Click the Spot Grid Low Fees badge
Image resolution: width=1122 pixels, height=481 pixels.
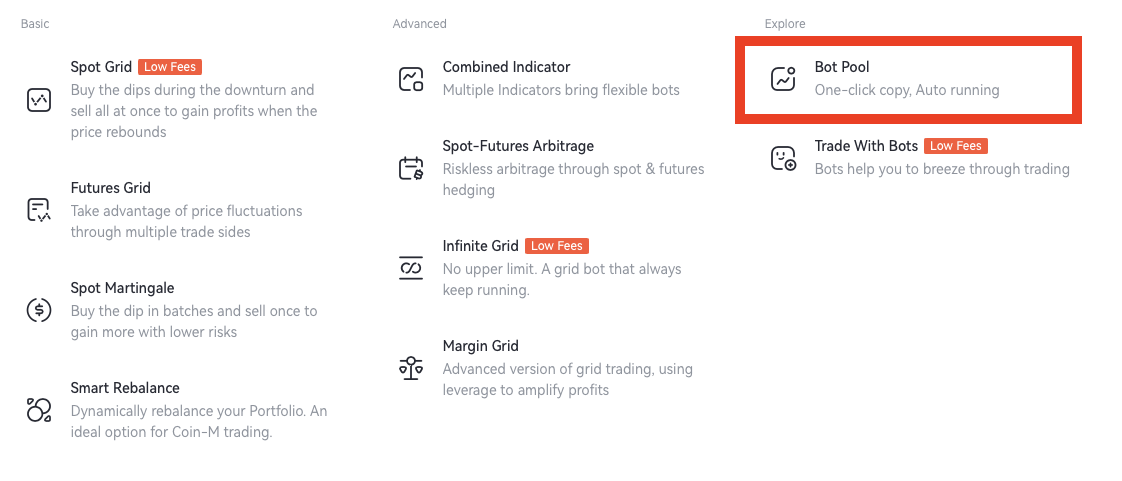170,67
